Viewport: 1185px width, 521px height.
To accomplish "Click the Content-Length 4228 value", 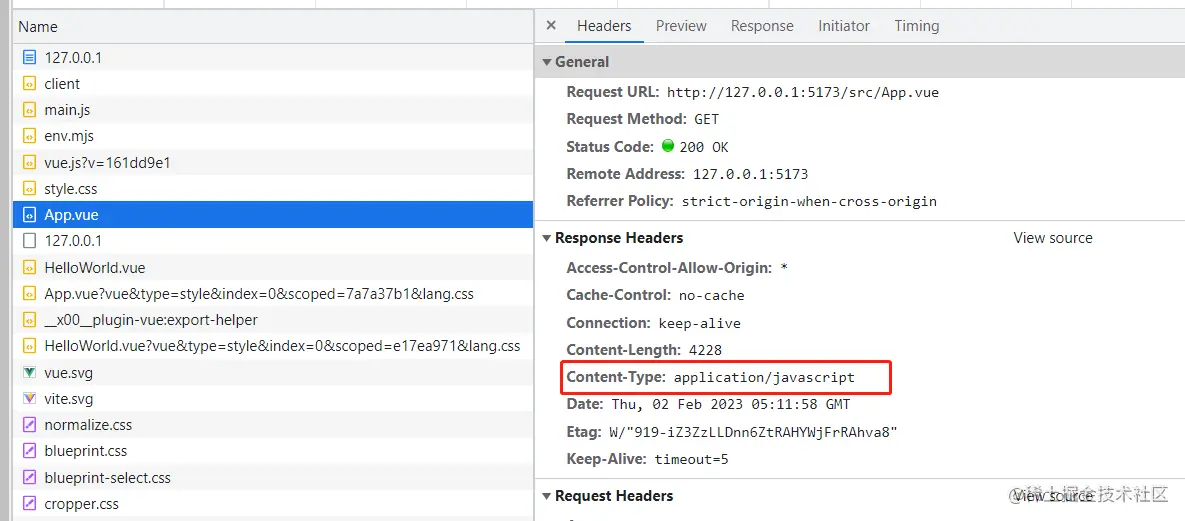I will click(705, 350).
